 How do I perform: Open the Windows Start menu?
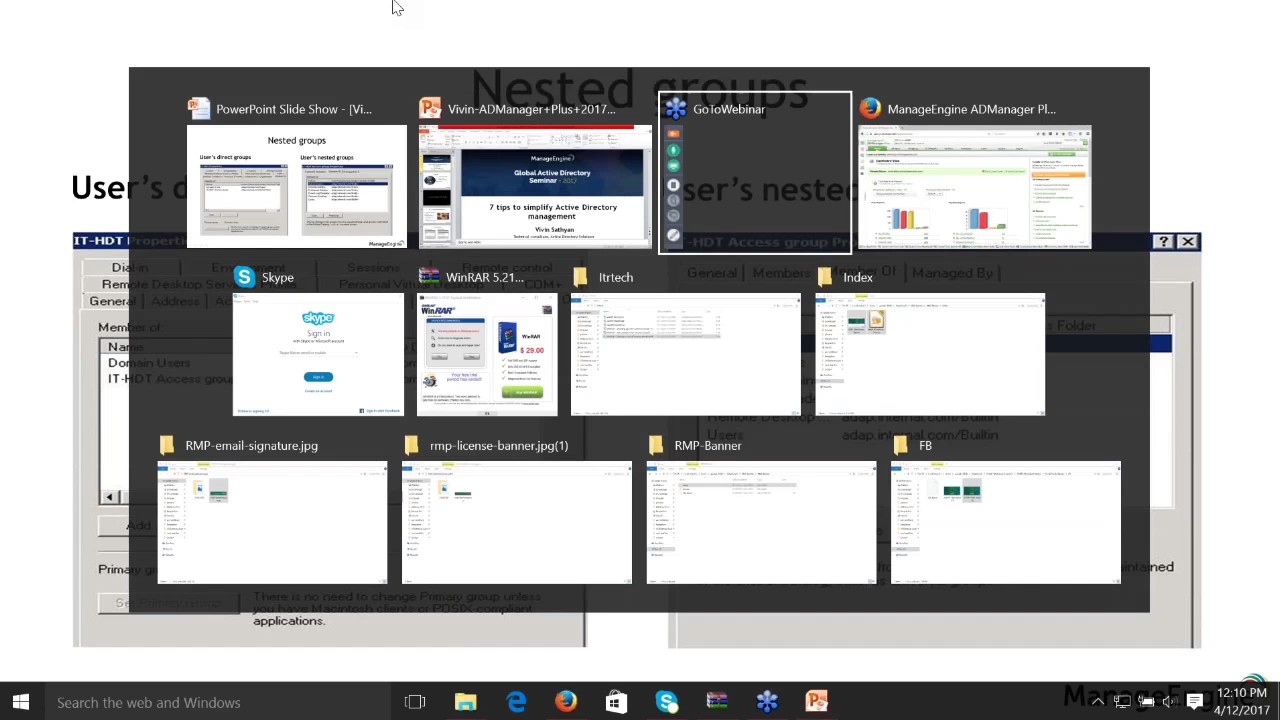(x=20, y=702)
